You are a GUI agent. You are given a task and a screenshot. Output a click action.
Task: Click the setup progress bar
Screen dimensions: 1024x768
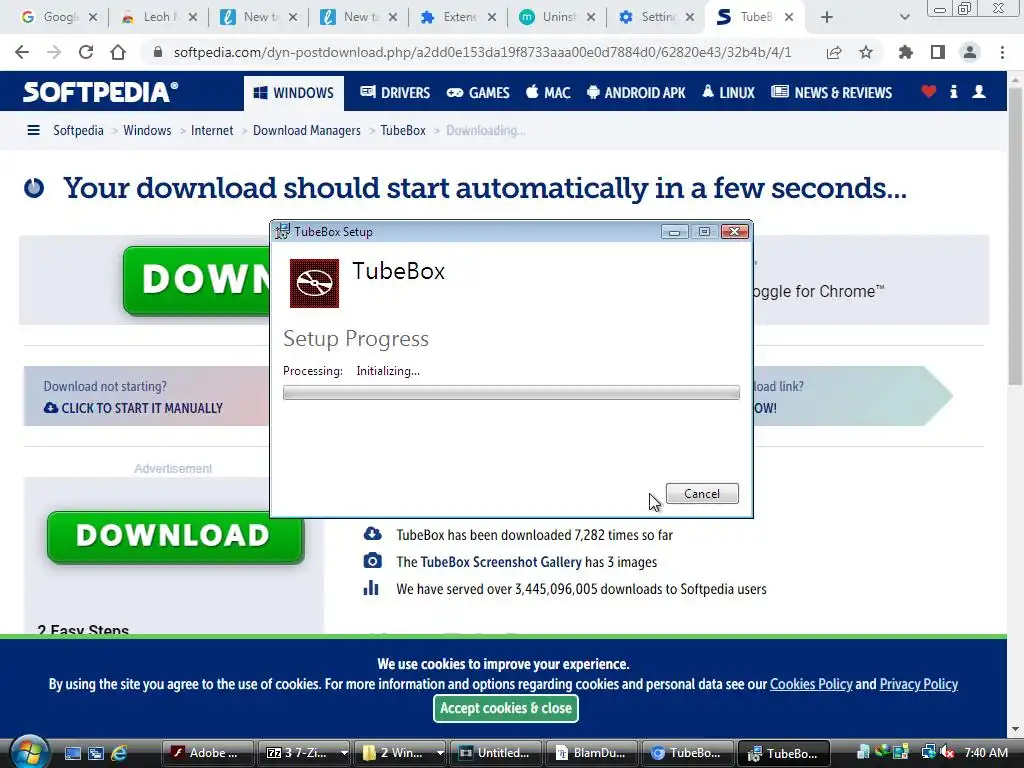[511, 392]
